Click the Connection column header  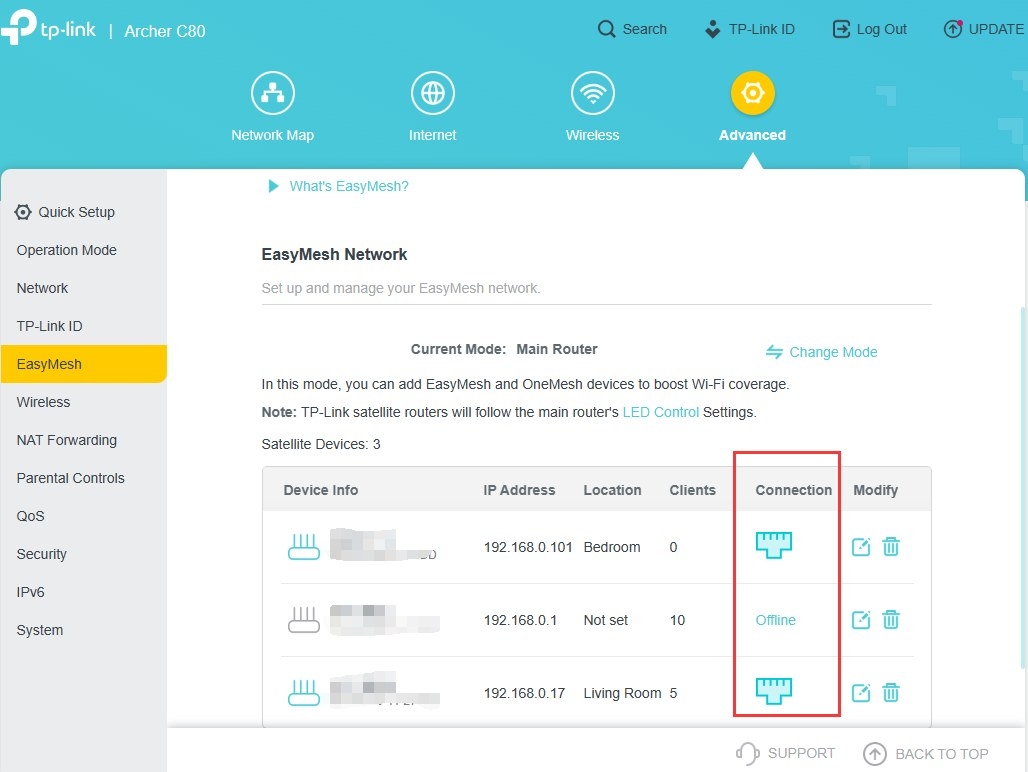coord(793,490)
